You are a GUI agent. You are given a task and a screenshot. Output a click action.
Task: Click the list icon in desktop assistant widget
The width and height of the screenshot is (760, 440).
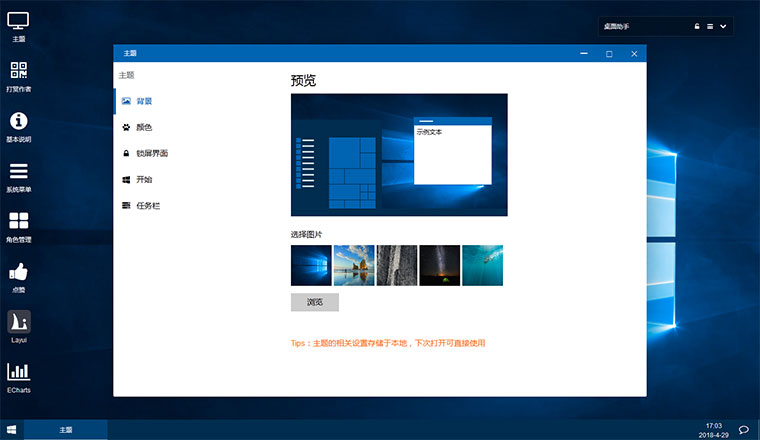tap(710, 27)
